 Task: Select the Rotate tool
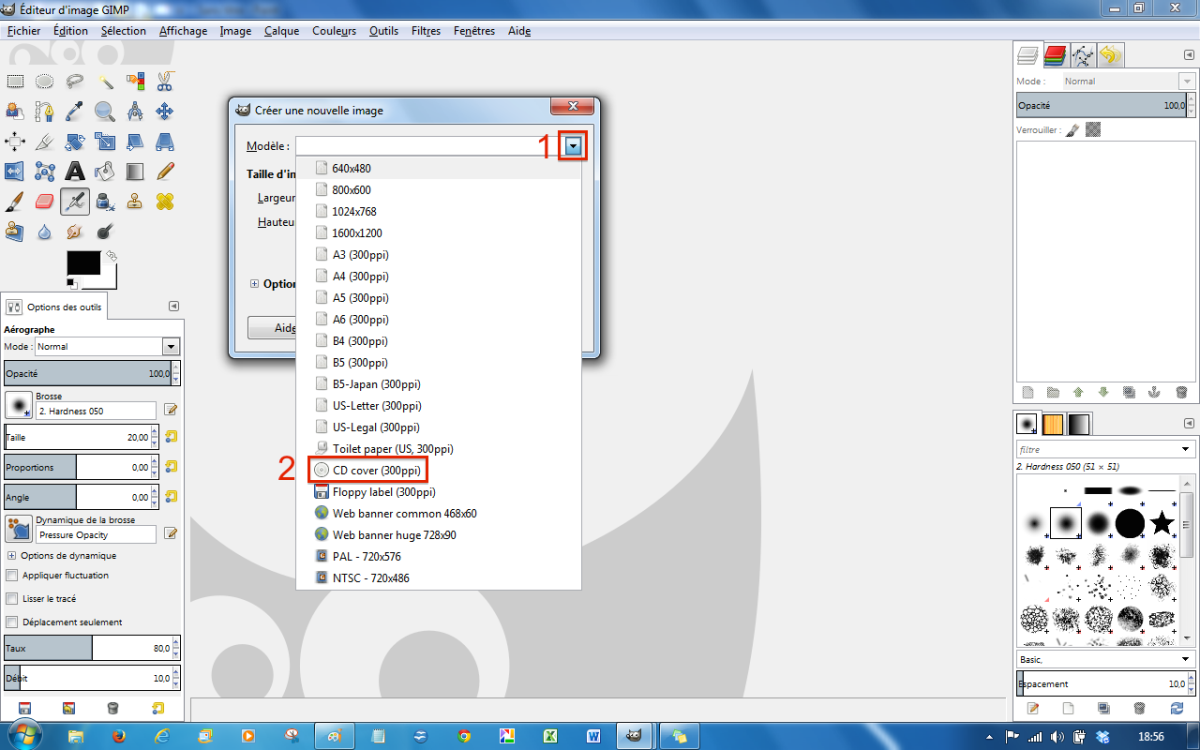pos(75,141)
